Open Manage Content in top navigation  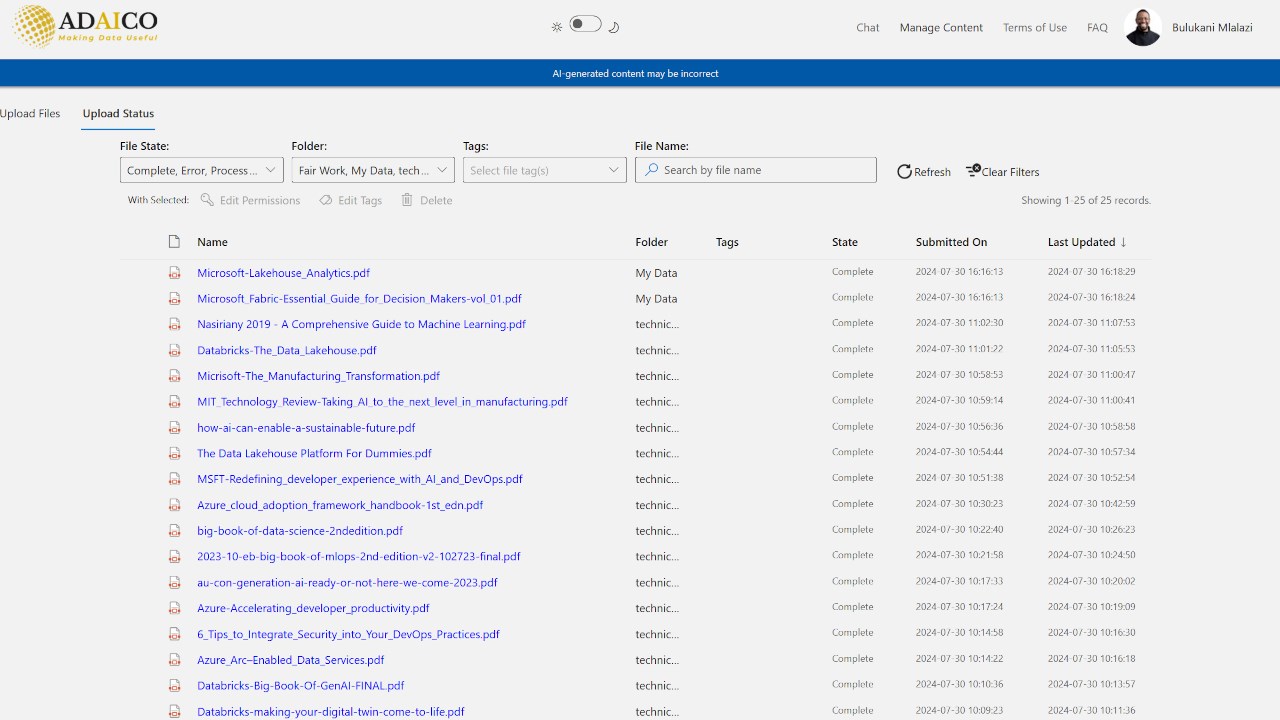click(941, 27)
